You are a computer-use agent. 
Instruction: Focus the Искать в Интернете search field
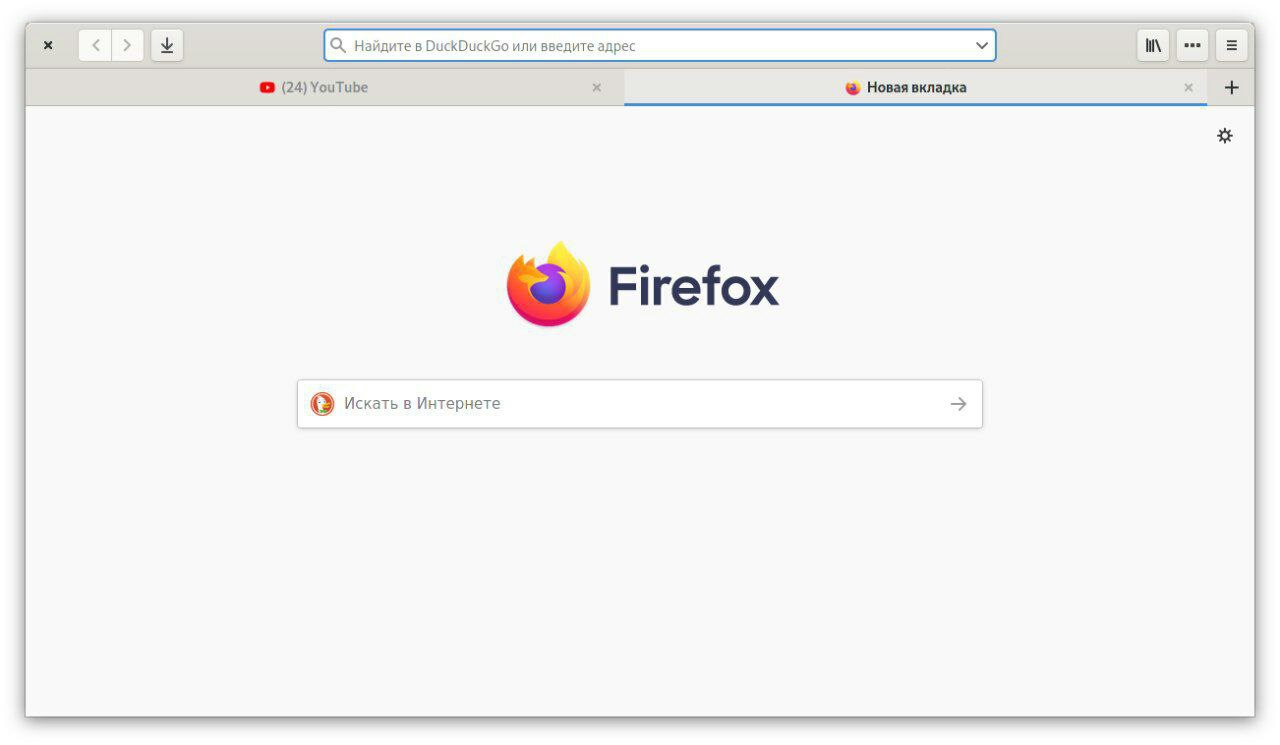click(640, 404)
